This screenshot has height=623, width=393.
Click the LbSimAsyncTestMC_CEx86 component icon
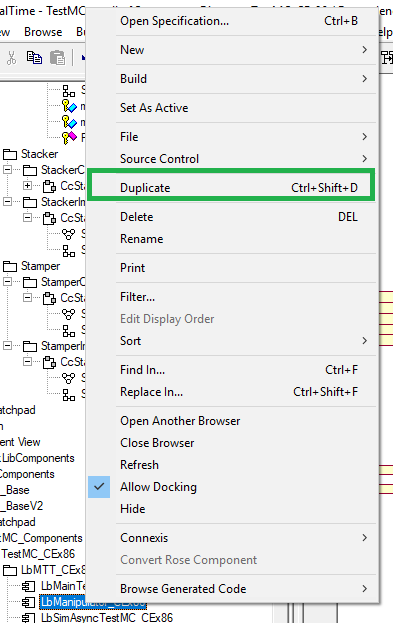point(29,618)
